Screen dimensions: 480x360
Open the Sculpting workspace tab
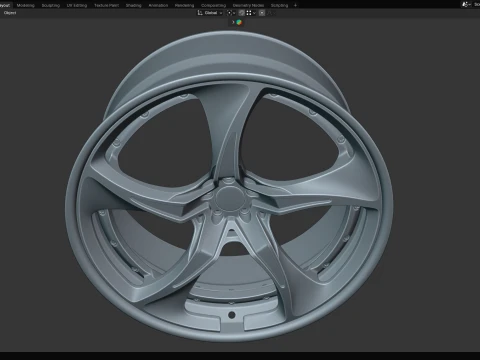click(51, 5)
